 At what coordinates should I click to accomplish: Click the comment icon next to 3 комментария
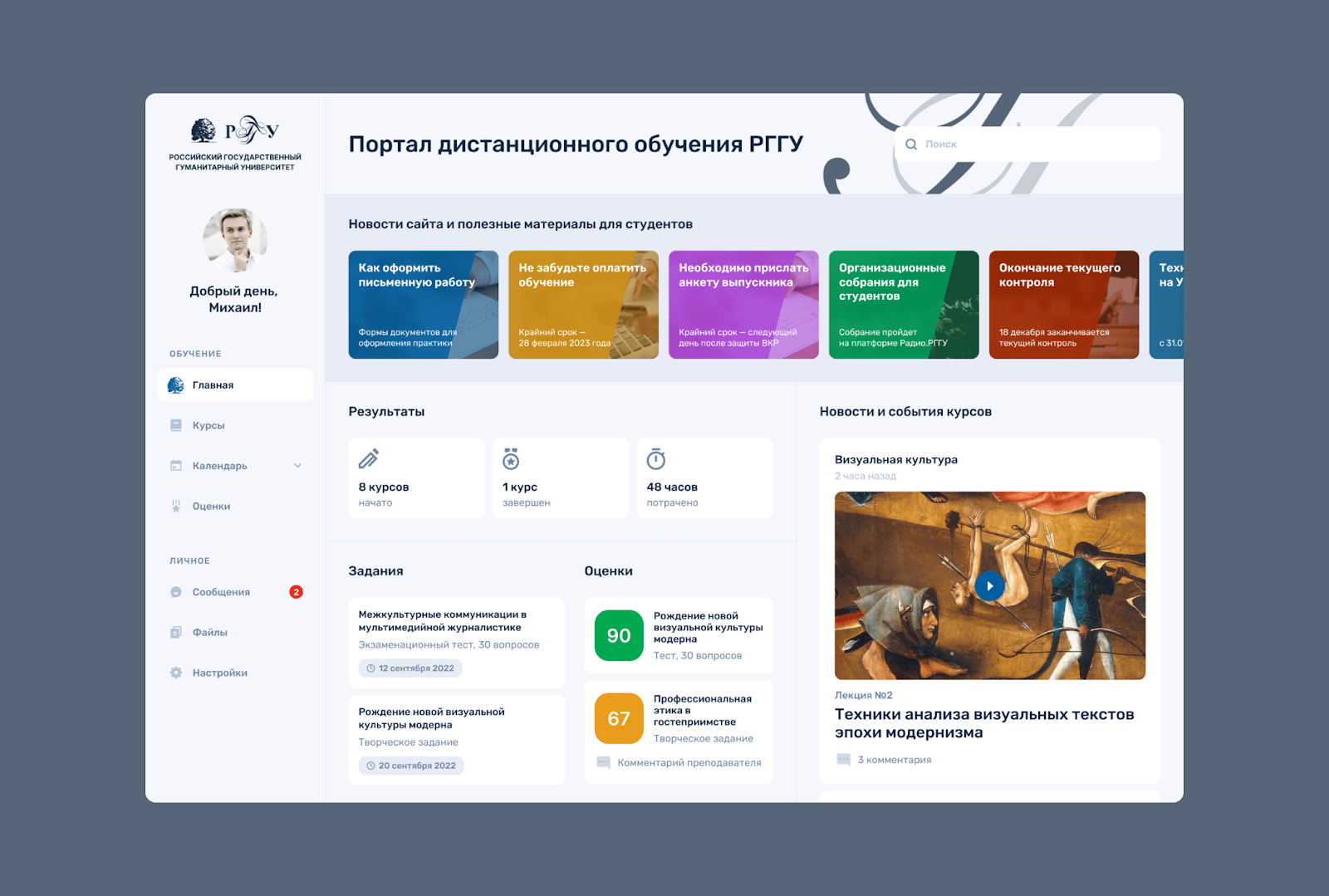843,760
